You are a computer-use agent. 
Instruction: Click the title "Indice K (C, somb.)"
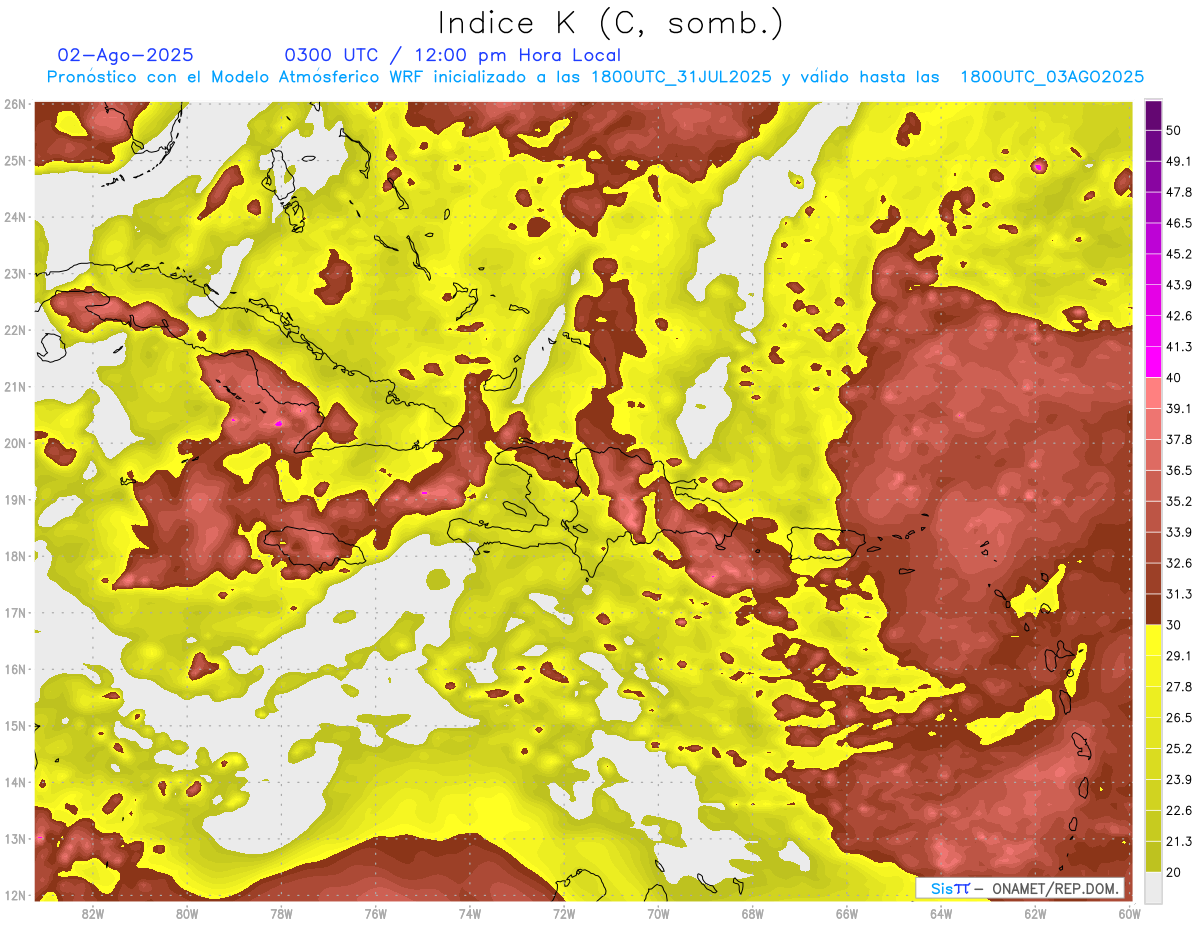pos(611,24)
